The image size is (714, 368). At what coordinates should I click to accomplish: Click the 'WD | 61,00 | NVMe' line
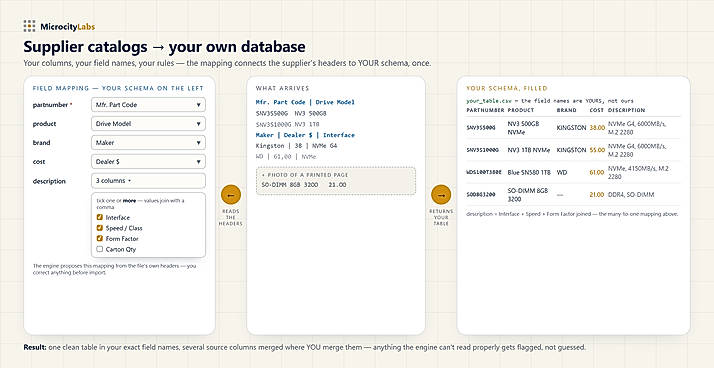tap(286, 157)
